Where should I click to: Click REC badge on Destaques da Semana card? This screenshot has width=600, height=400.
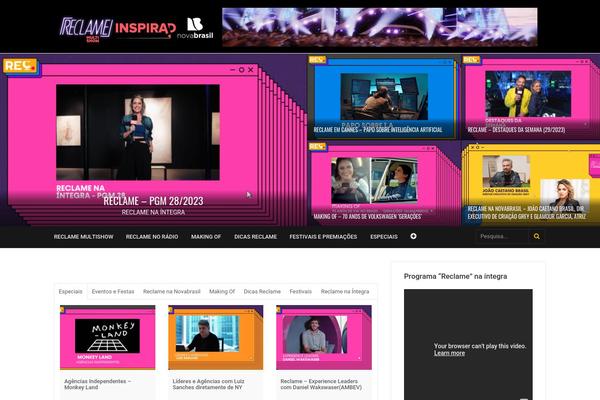pos(471,60)
